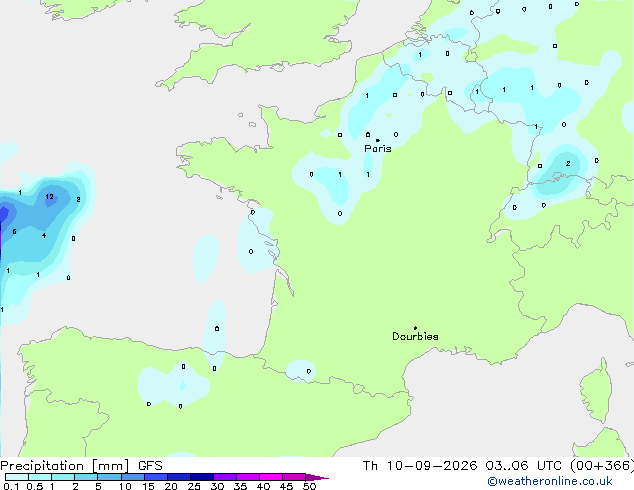634x490 pixels.
Task: Pick the 0.5–1 mm legend swatch
Action: point(40,477)
